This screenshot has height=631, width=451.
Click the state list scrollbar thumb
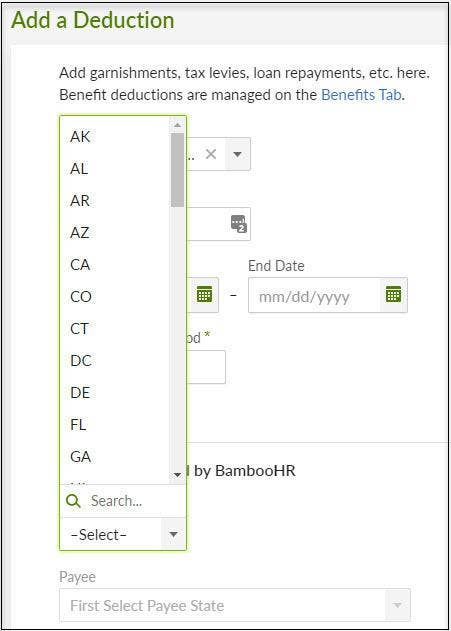coord(177,170)
